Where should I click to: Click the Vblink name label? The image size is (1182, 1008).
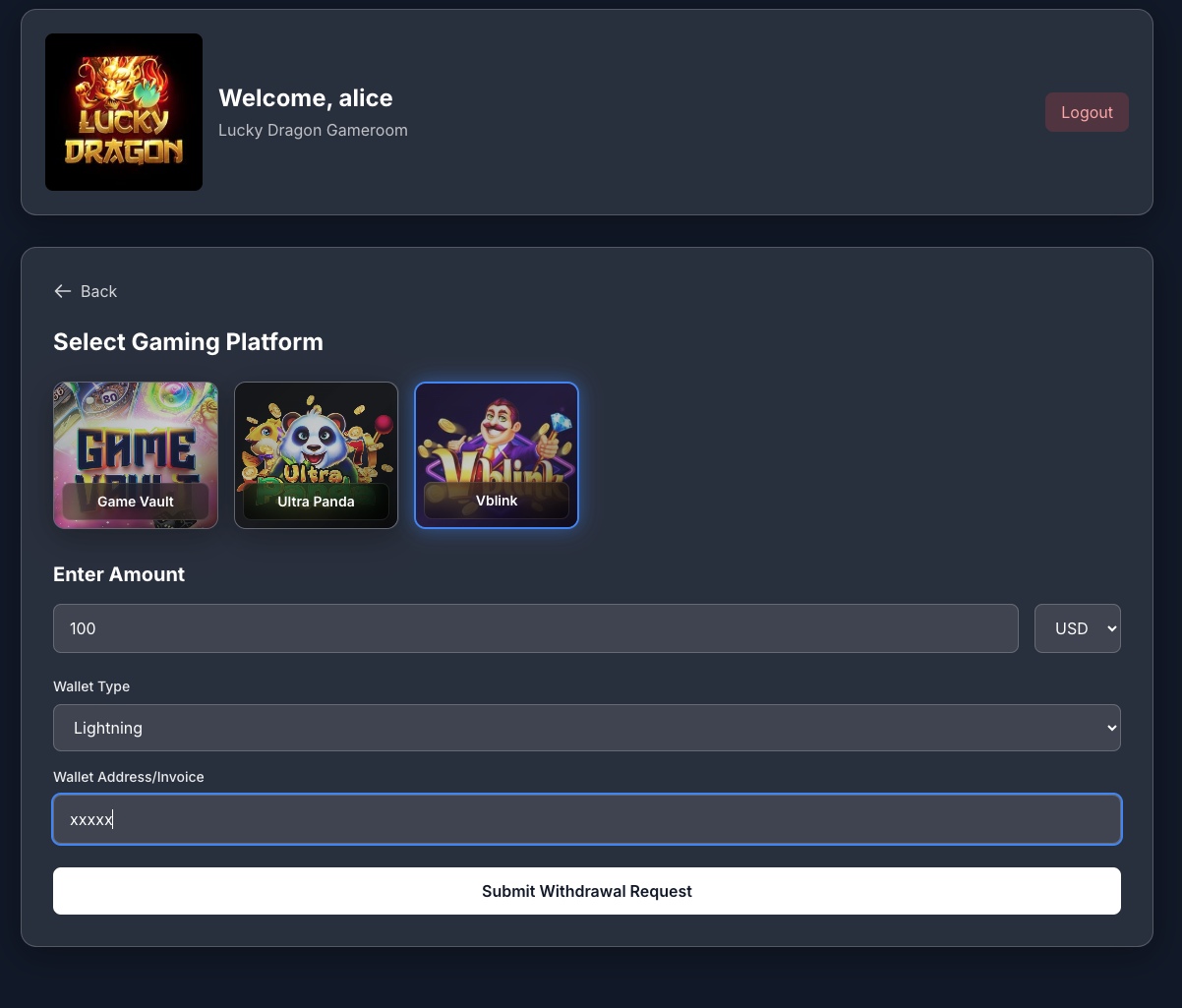pyautogui.click(x=497, y=501)
